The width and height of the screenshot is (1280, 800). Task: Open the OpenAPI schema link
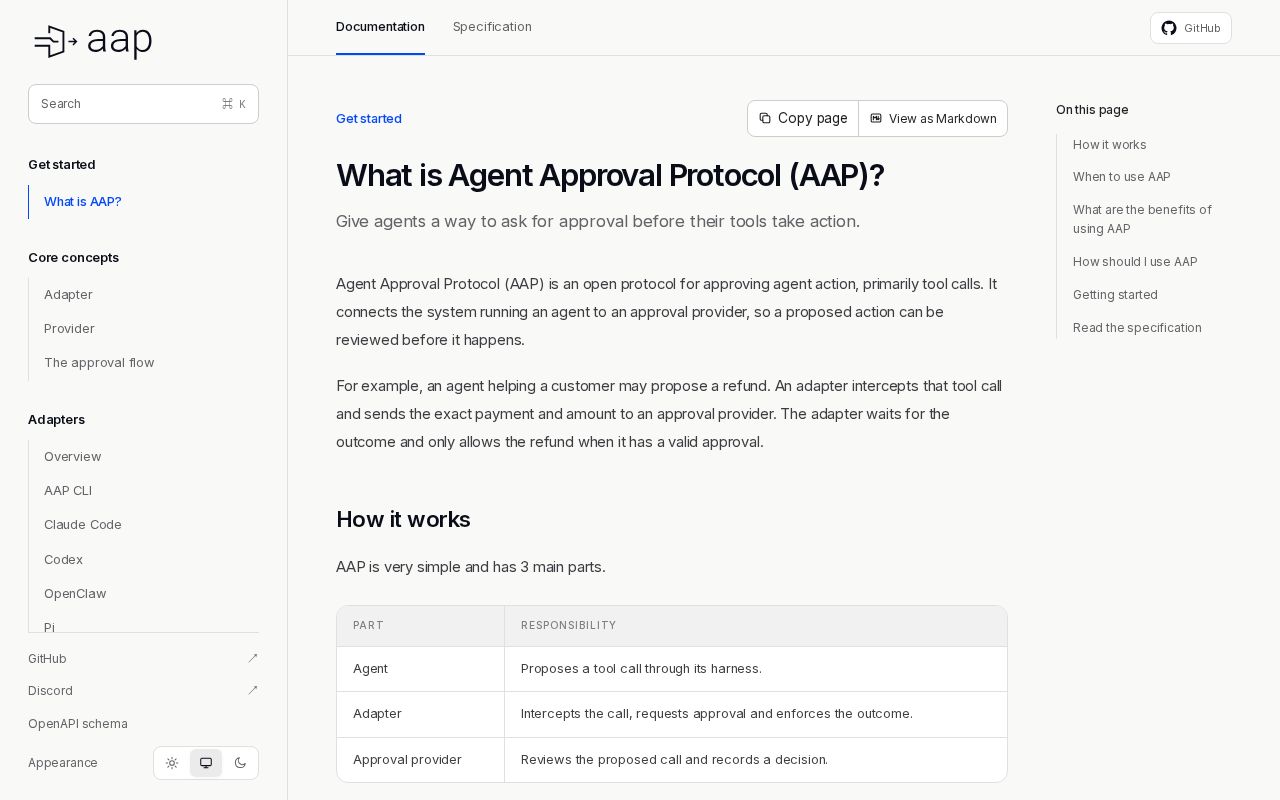78,724
